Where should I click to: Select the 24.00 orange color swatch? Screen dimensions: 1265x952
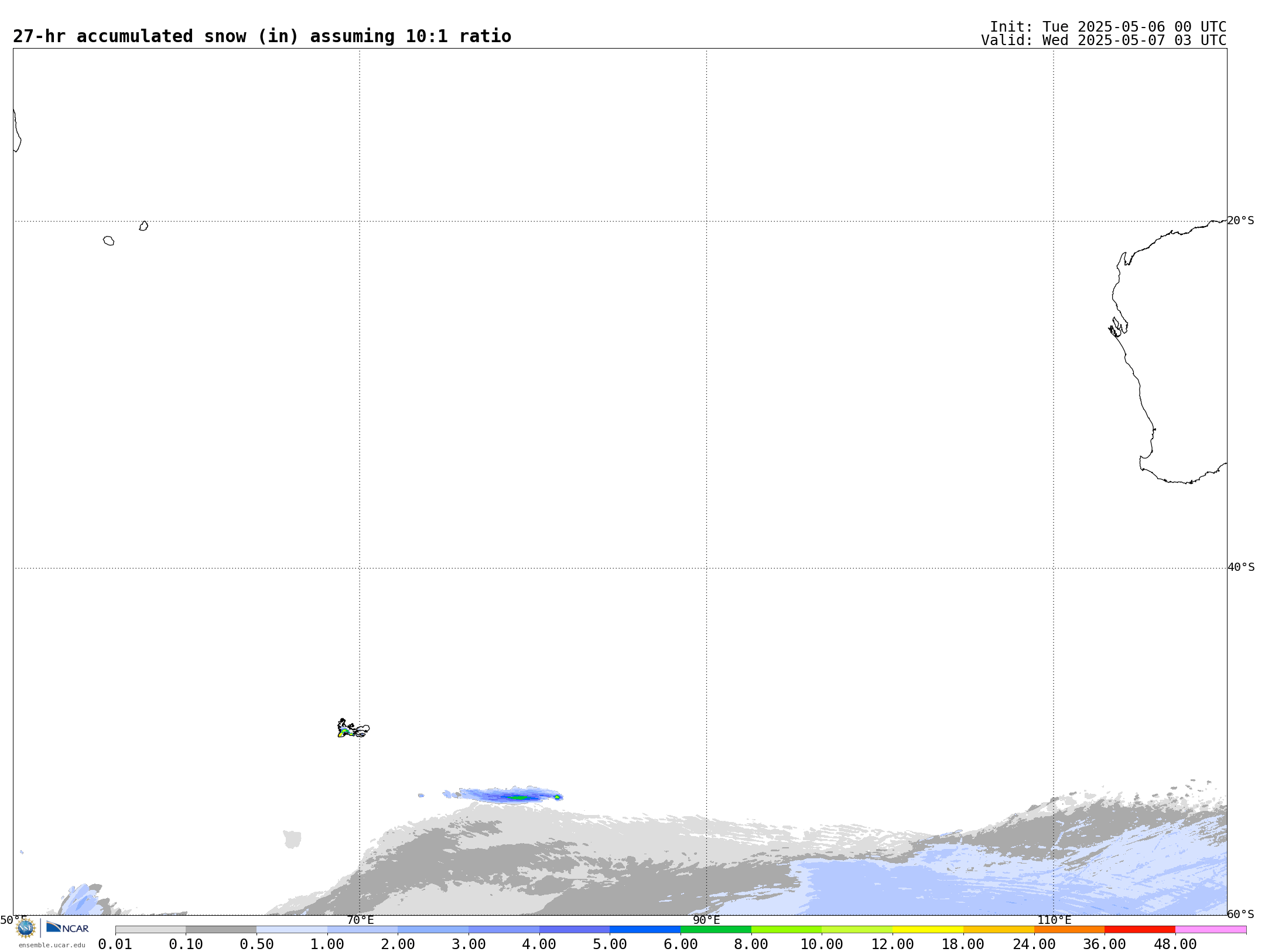click(x=1069, y=930)
